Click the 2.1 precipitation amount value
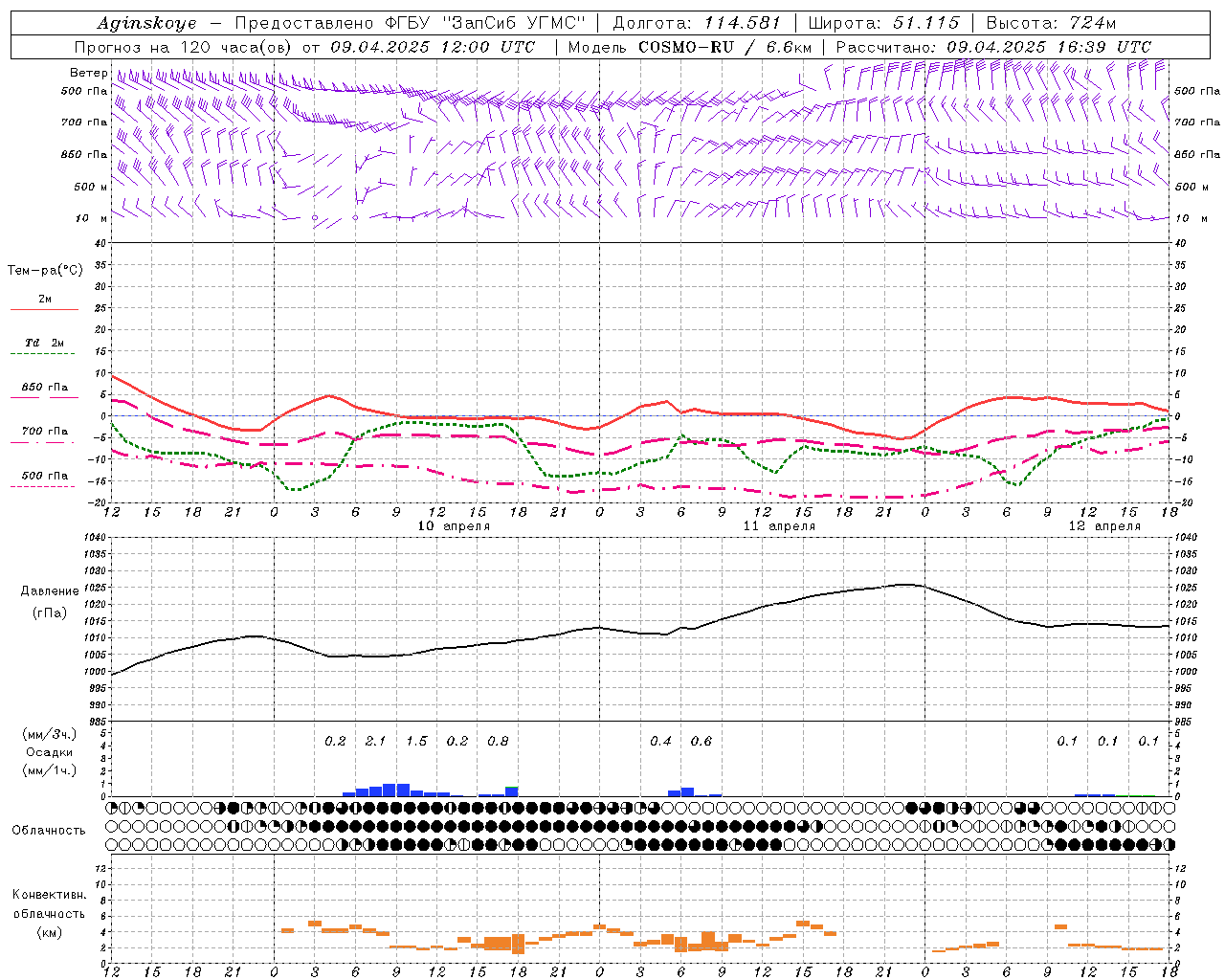The width and height of the screenshot is (1225, 980). point(376,741)
